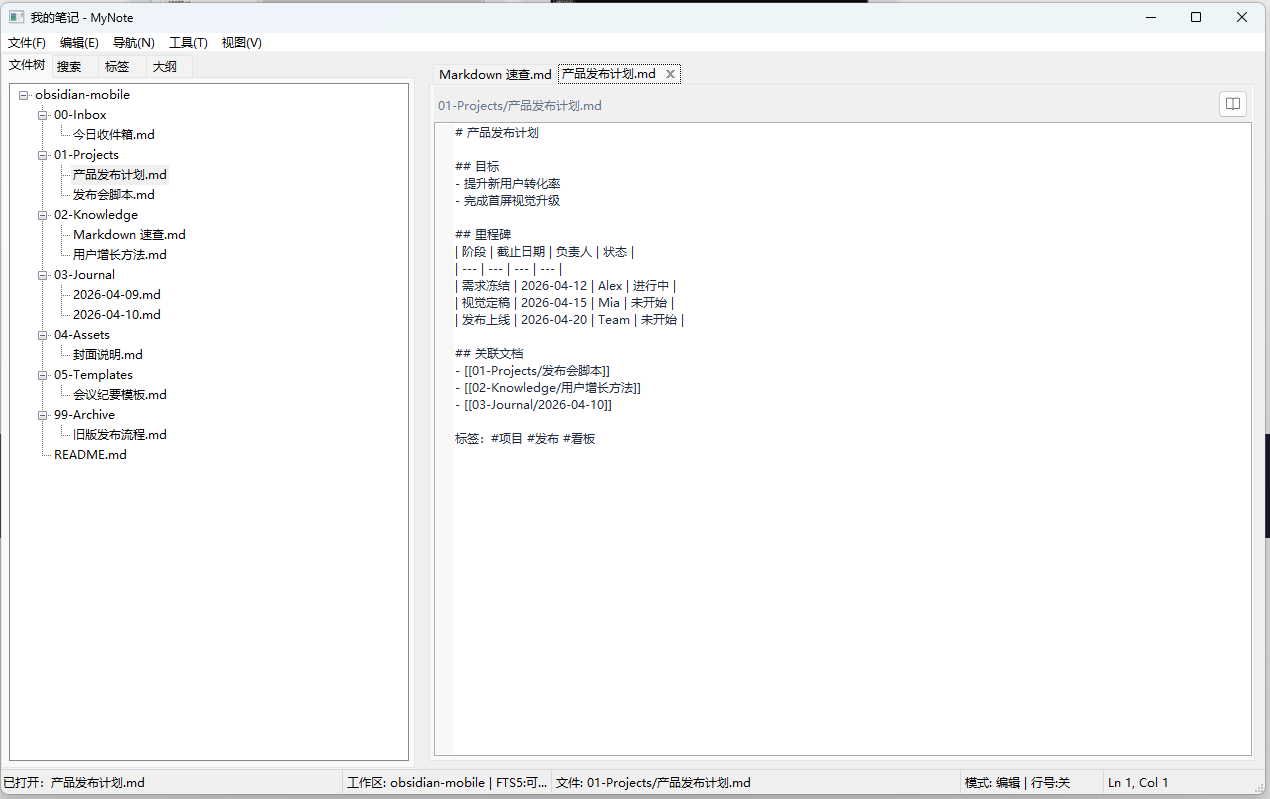Switch to the 搜索 sidebar tab
The image size is (1270, 799).
(x=69, y=67)
